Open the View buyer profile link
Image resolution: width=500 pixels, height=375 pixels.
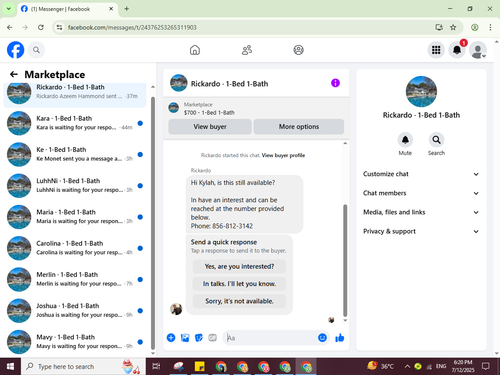(x=283, y=155)
